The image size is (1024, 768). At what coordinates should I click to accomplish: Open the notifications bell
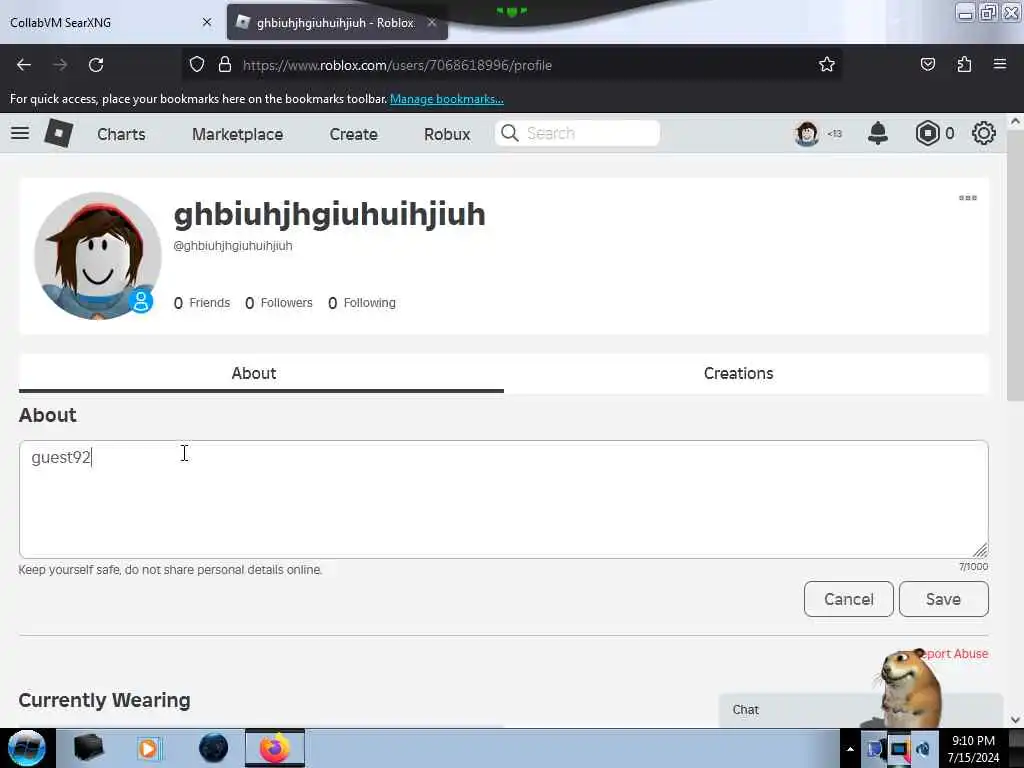878,133
